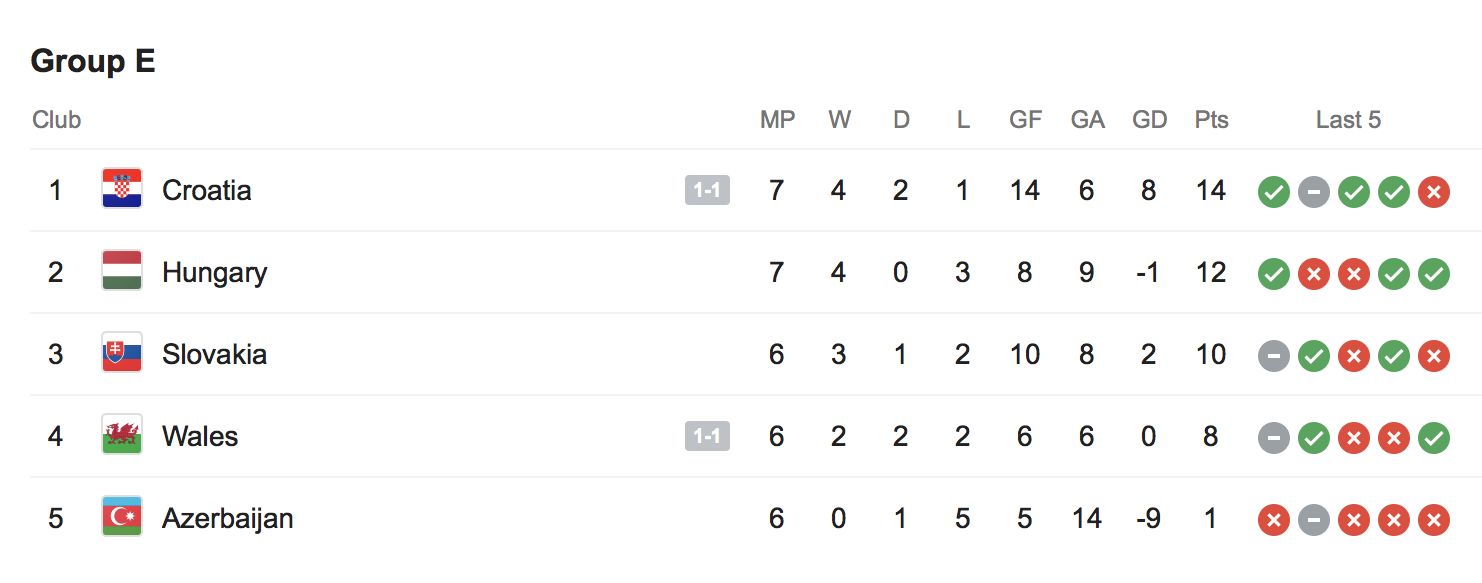Click the Hungary flag icon
This screenshot has width=1482, height=583.
pos(122,272)
